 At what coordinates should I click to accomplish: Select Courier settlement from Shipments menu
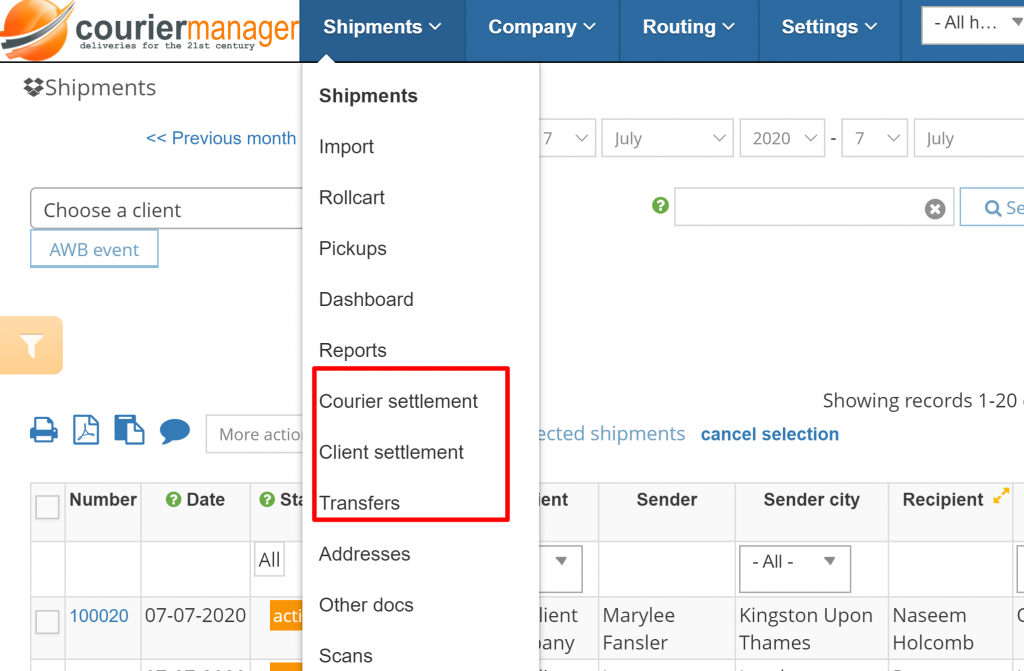click(x=398, y=401)
